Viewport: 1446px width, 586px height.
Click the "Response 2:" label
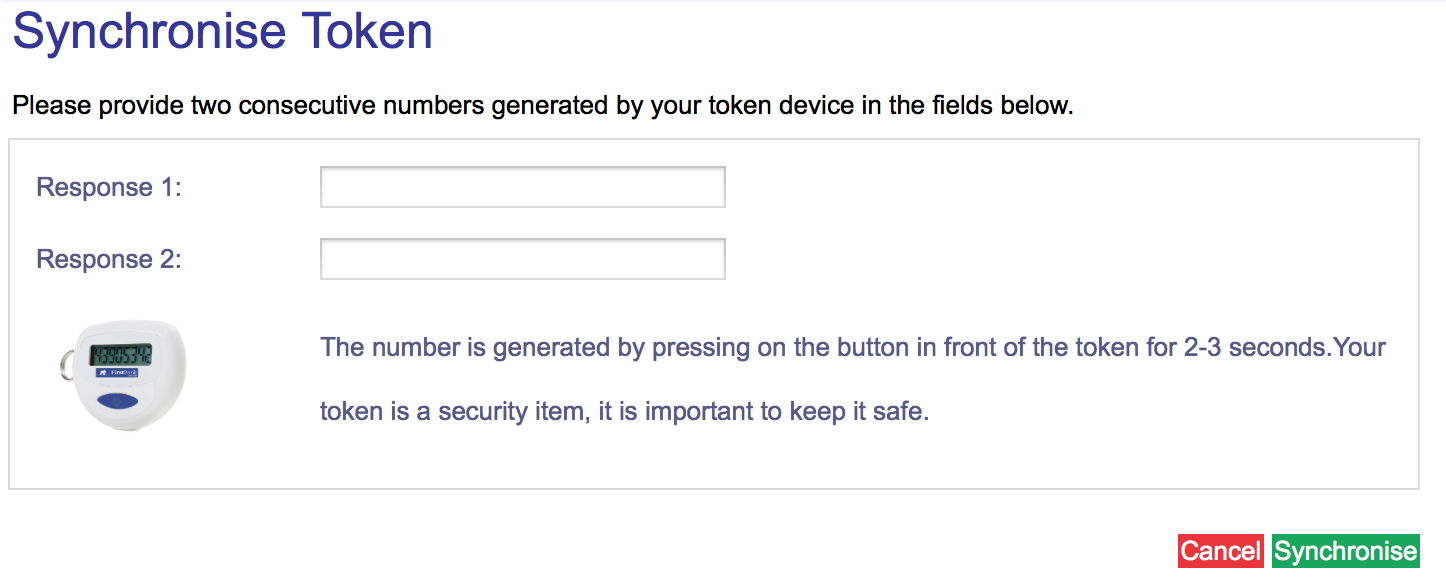[x=109, y=259]
